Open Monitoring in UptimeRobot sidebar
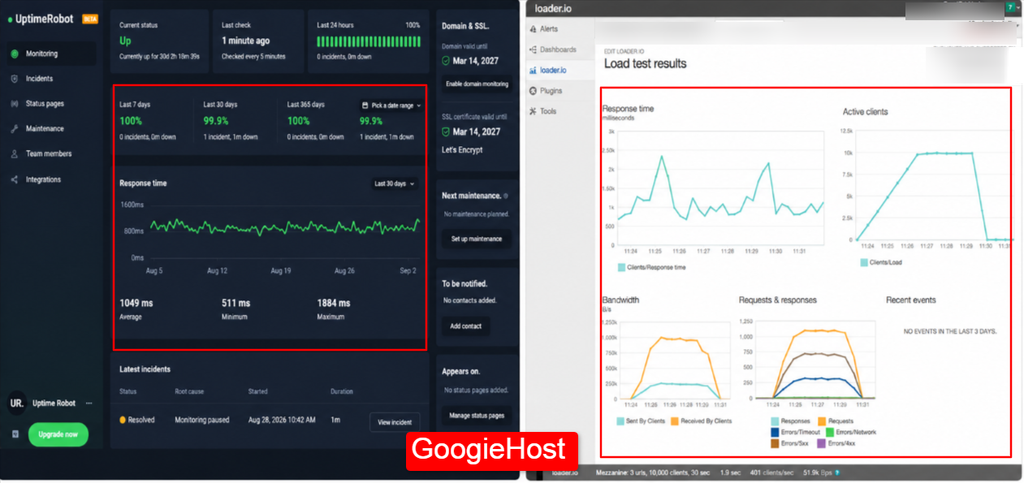The image size is (1024, 483). [51, 54]
